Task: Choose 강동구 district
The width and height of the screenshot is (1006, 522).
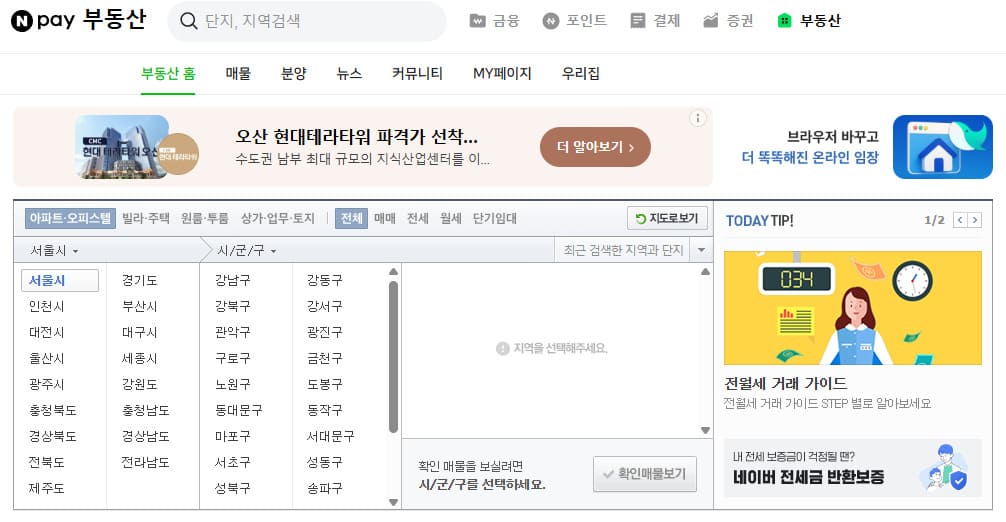Action: coord(325,280)
